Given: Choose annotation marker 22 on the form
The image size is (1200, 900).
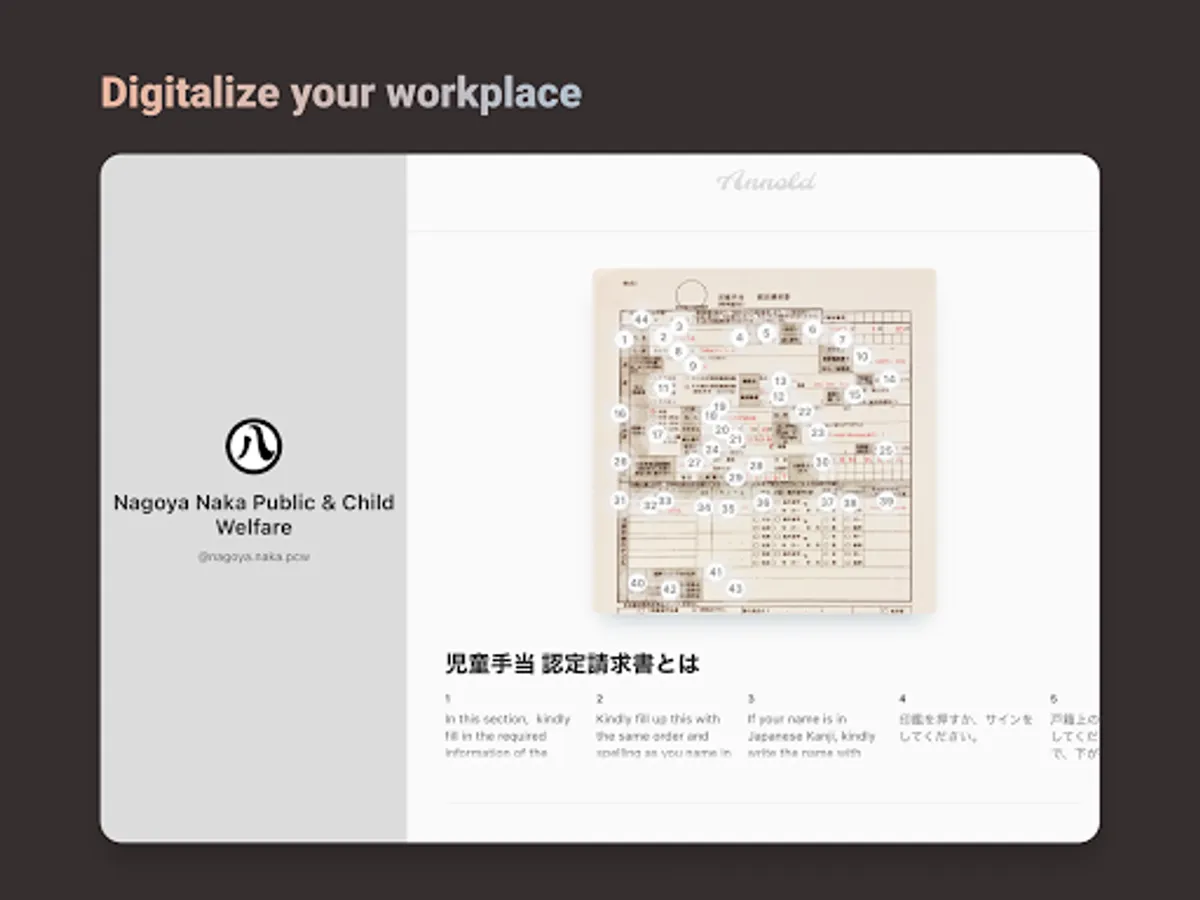Looking at the screenshot, I should click(x=805, y=411).
